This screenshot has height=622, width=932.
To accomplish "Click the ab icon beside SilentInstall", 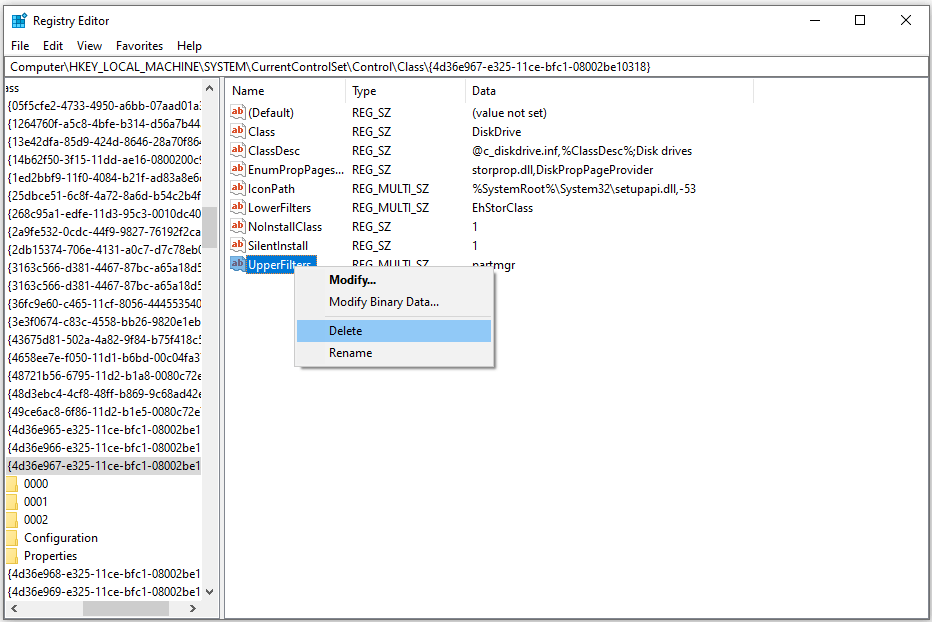I will 238,245.
